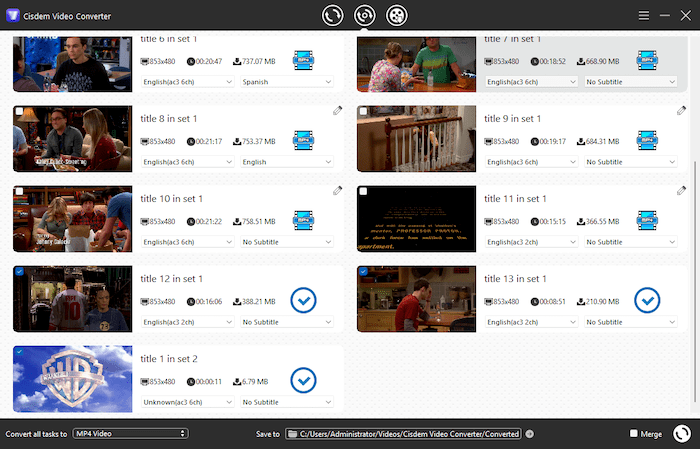Screen dimensions: 700x449
Task: Click MP4 format icon for title 11
Action: tap(647, 220)
